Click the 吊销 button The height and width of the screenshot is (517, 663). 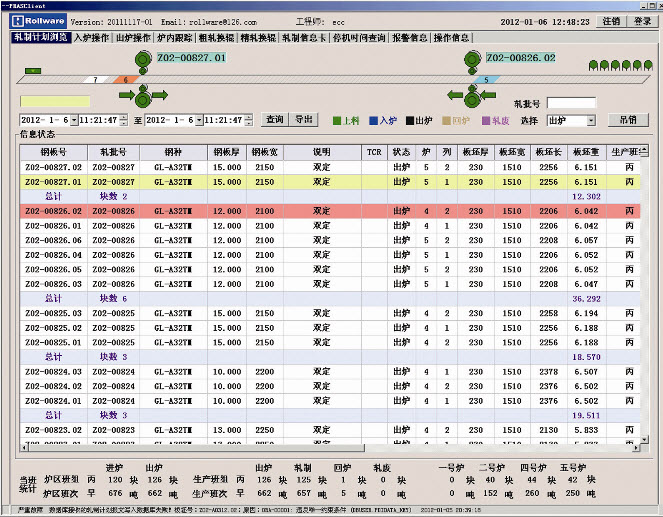coord(627,120)
